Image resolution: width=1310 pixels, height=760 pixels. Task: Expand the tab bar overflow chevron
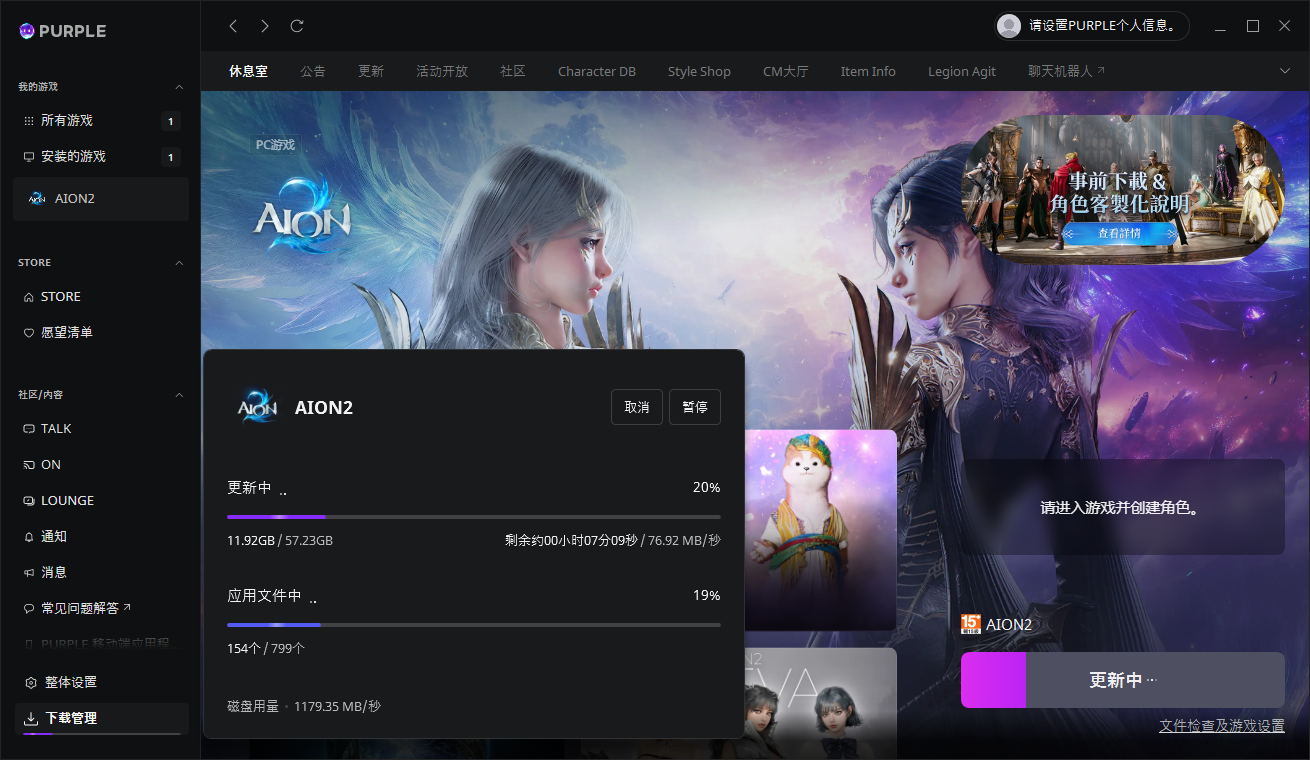1285,70
